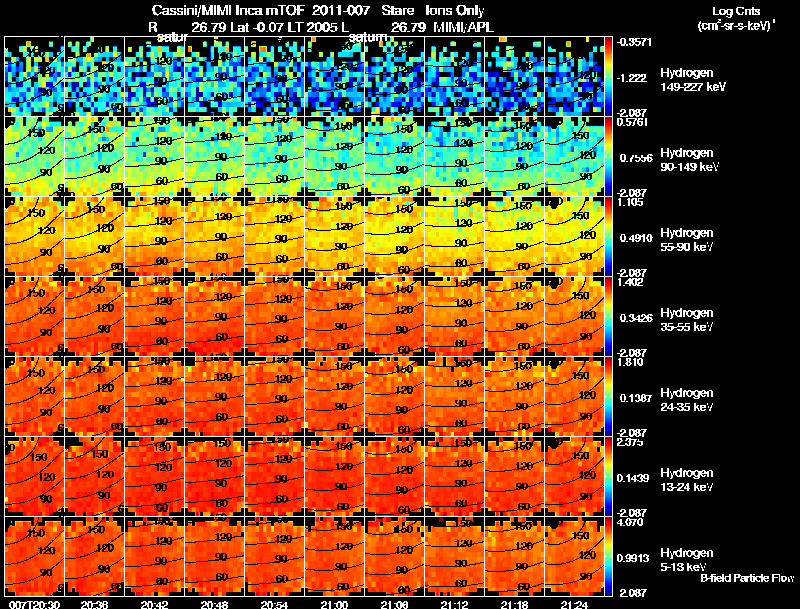This screenshot has width=800, height=609.
Task: Click the 1.402 colorbar value
Action: click(630, 283)
